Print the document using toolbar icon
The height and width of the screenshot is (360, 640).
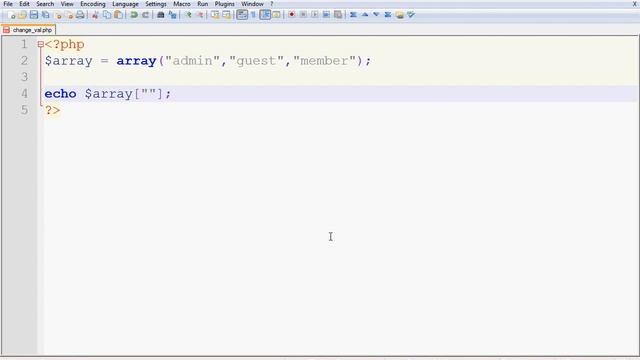pos(80,15)
